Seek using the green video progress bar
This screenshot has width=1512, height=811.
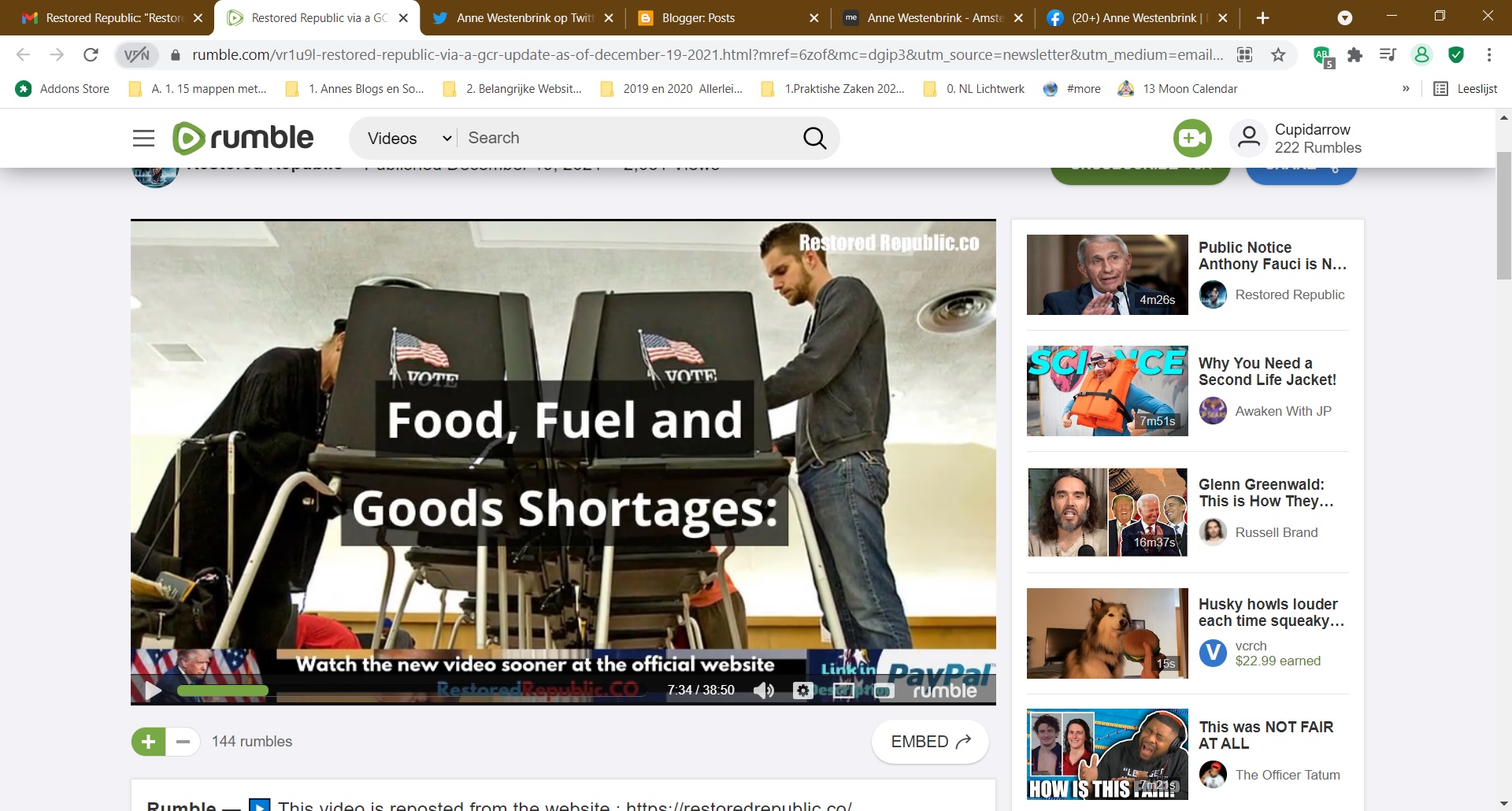(x=222, y=691)
